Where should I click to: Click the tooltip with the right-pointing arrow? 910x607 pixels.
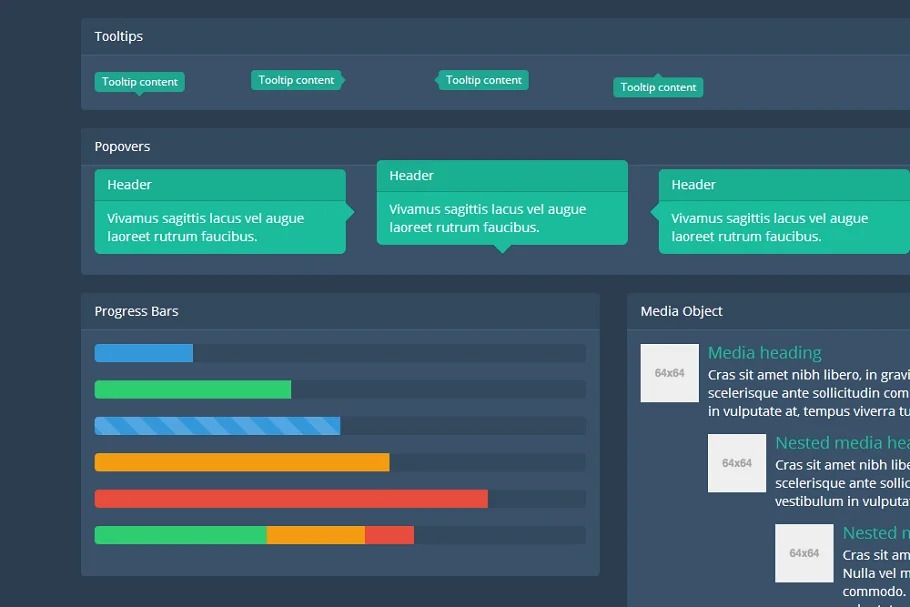(x=295, y=80)
